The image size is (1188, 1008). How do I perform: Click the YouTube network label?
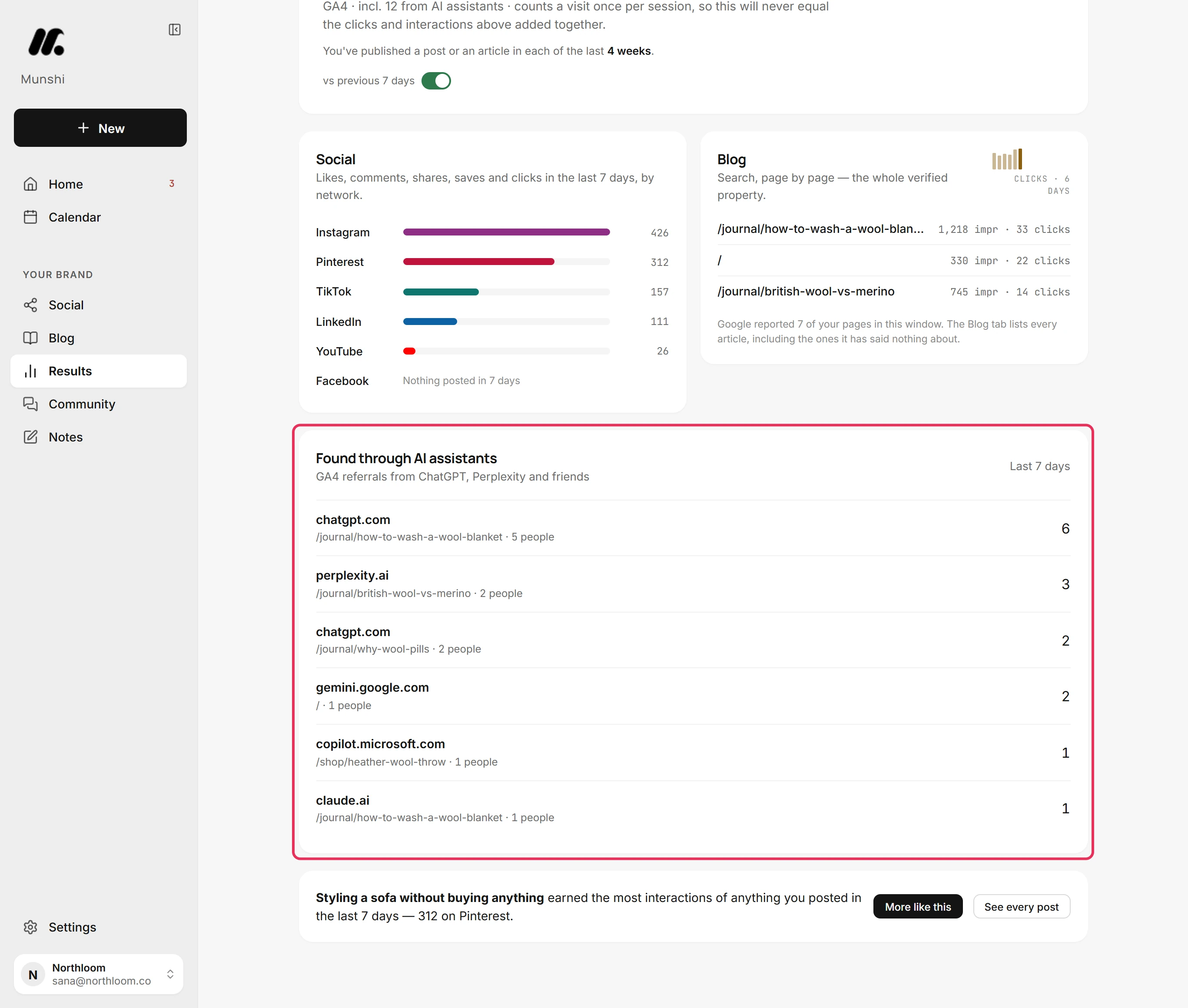point(339,351)
